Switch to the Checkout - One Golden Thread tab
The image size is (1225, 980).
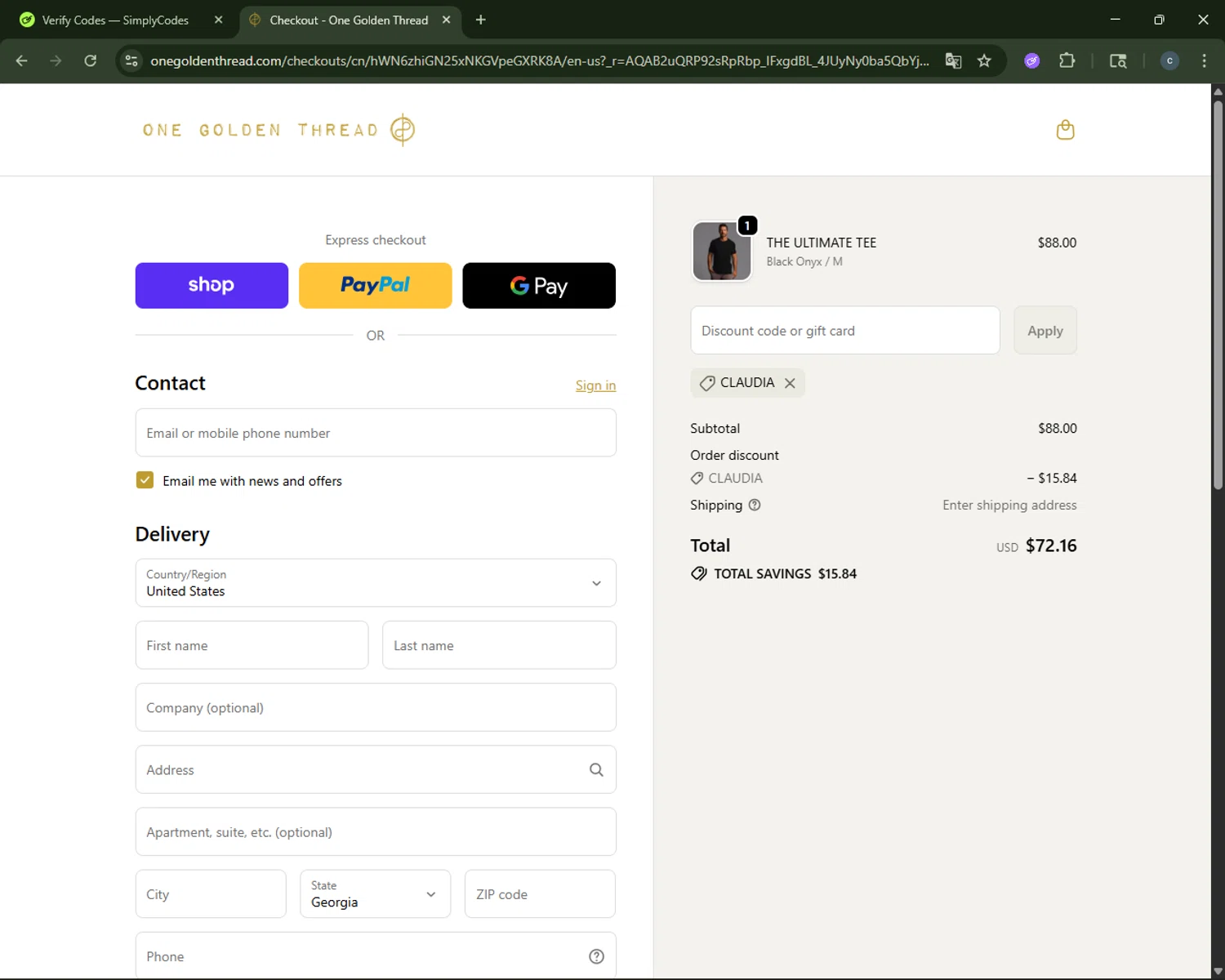[350, 20]
